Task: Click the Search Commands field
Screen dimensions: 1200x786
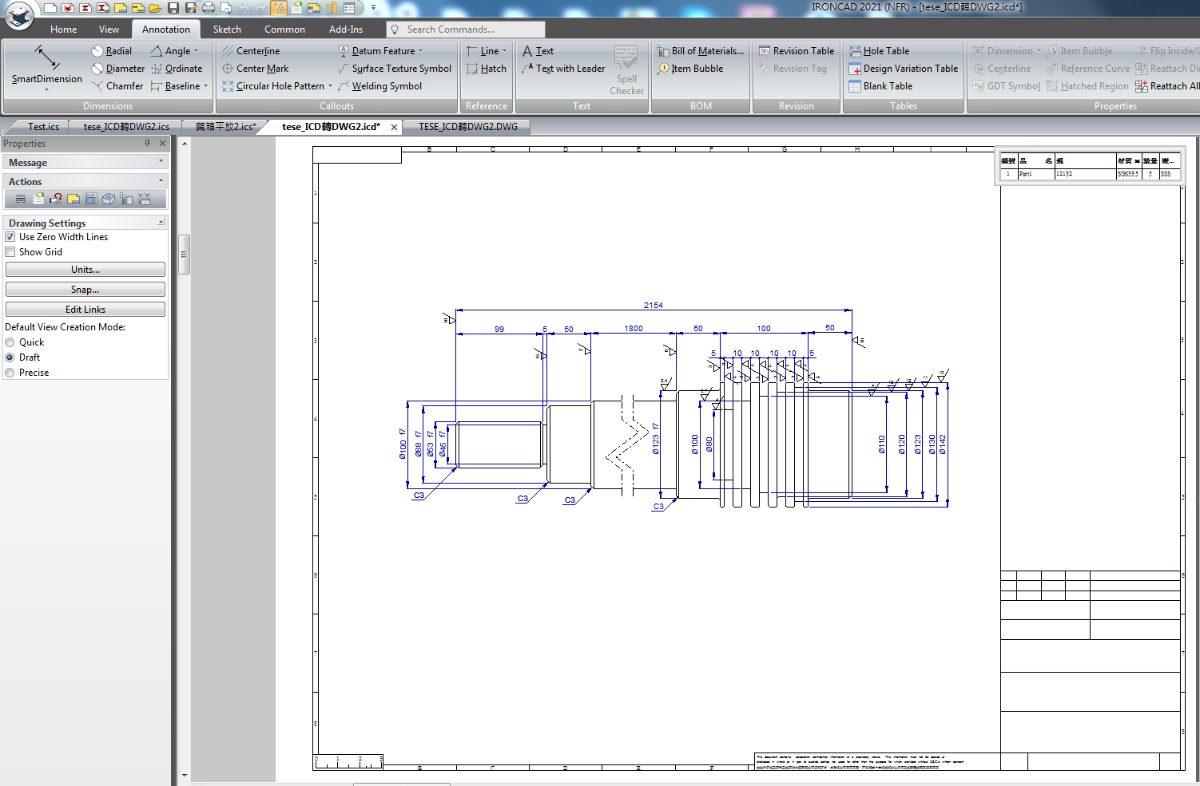Action: [466, 29]
